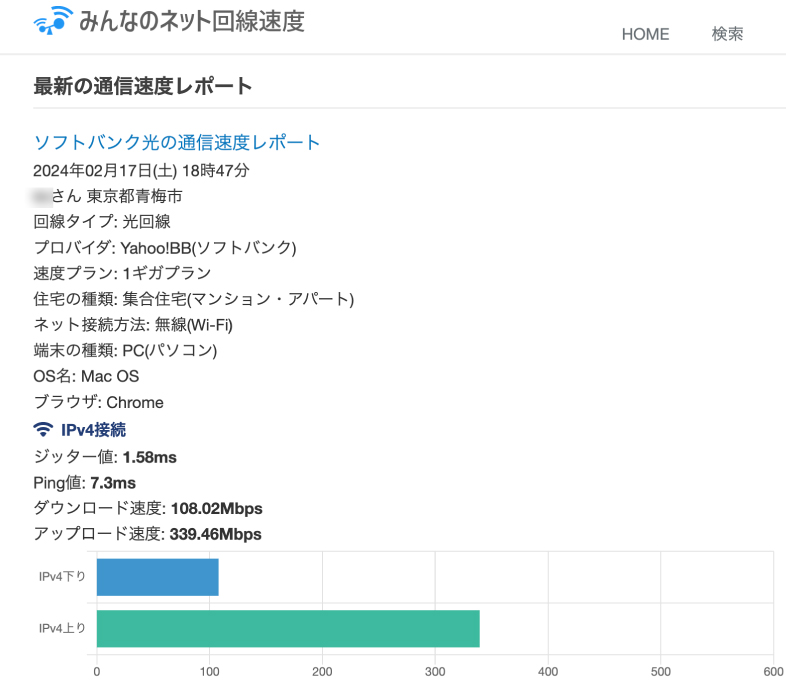Click the ブラウザ: Chrome line

(98, 402)
